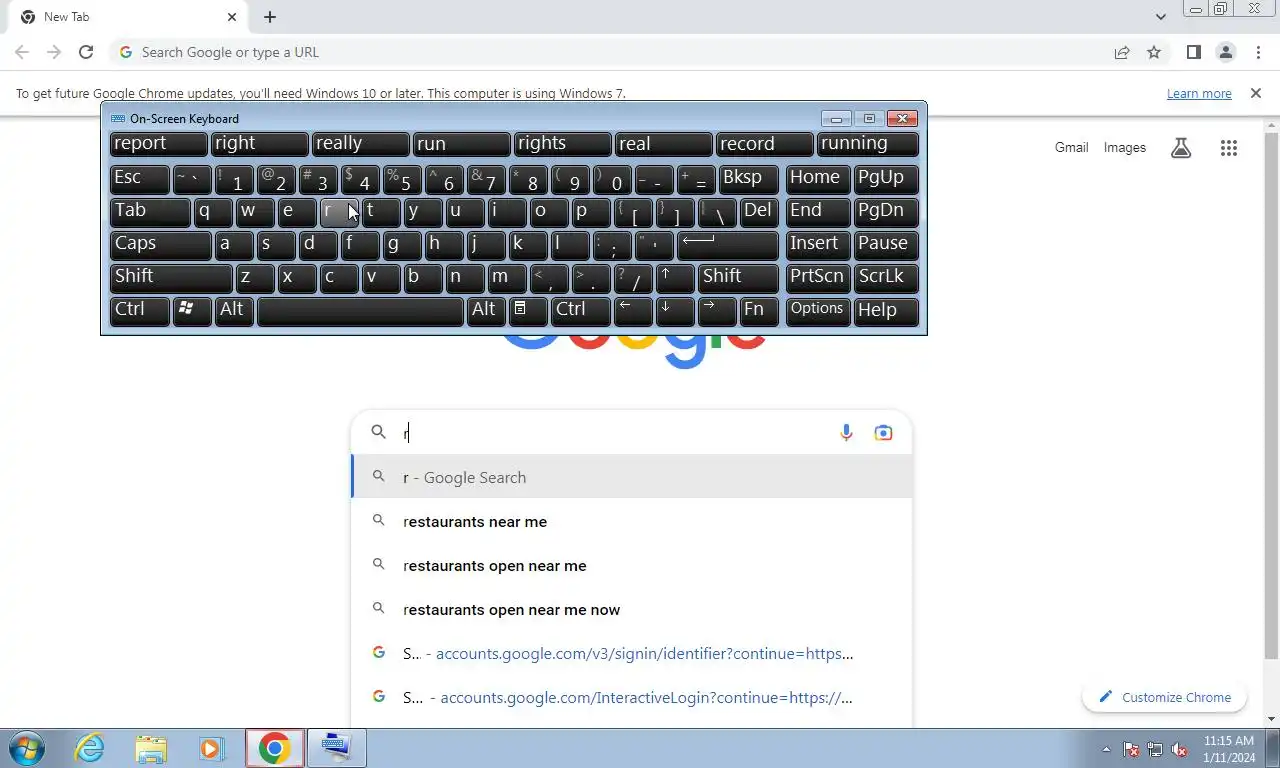Open Windows Media Player from taskbar
This screenshot has height=768, width=1280.
pyautogui.click(x=211, y=748)
